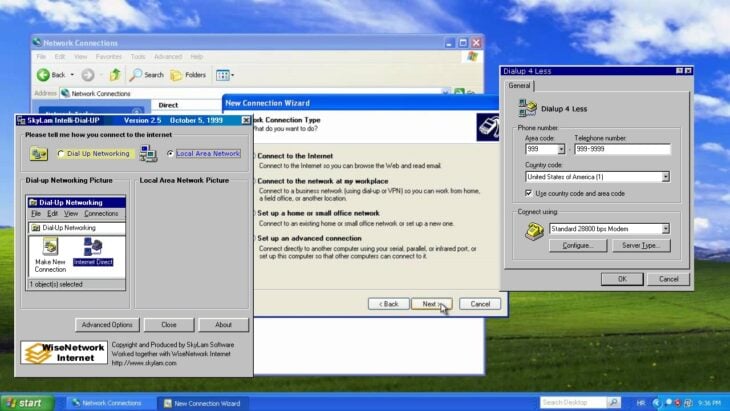Toggle Use country code and area code checkbox
The image size is (730, 411).
coord(528,193)
